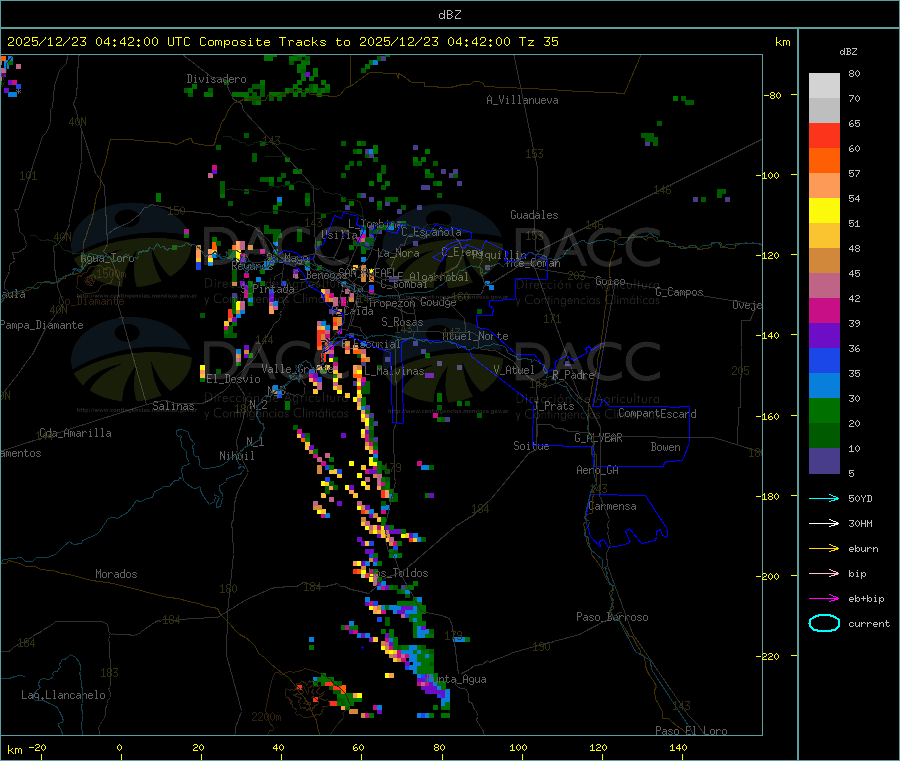Click the R_Padre location label
The height and width of the screenshot is (761, 900).
[x=573, y=375]
